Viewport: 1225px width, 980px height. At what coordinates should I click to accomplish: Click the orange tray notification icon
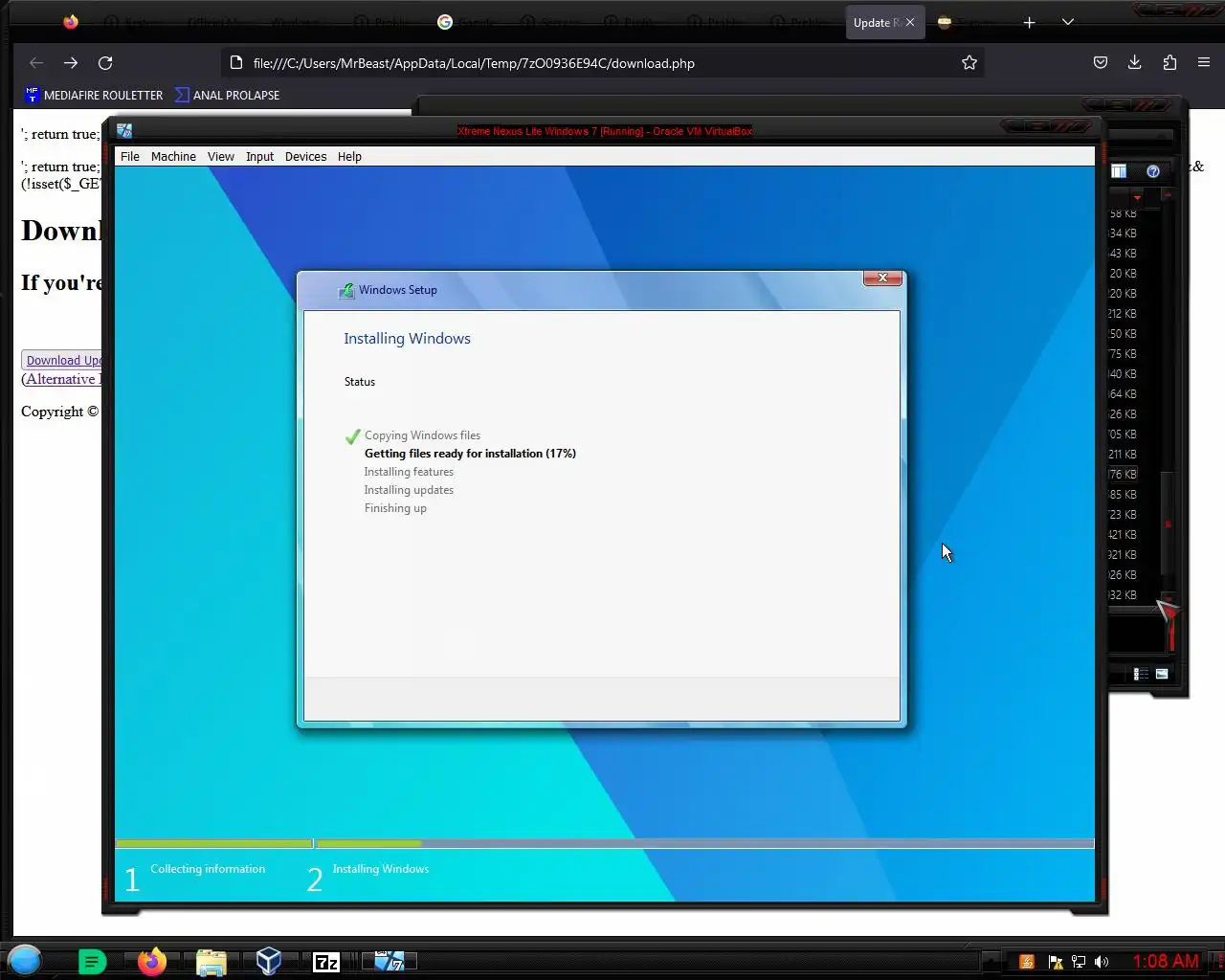click(1027, 962)
